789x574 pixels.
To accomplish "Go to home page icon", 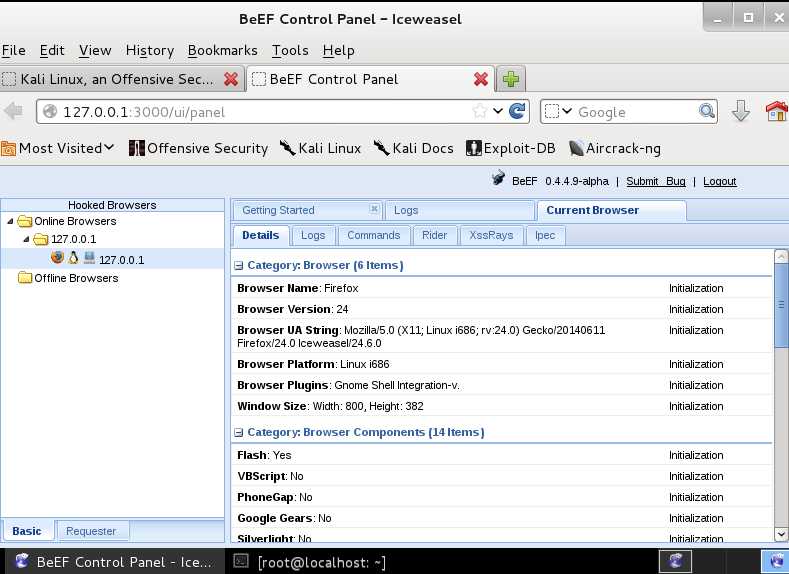I will (x=776, y=111).
